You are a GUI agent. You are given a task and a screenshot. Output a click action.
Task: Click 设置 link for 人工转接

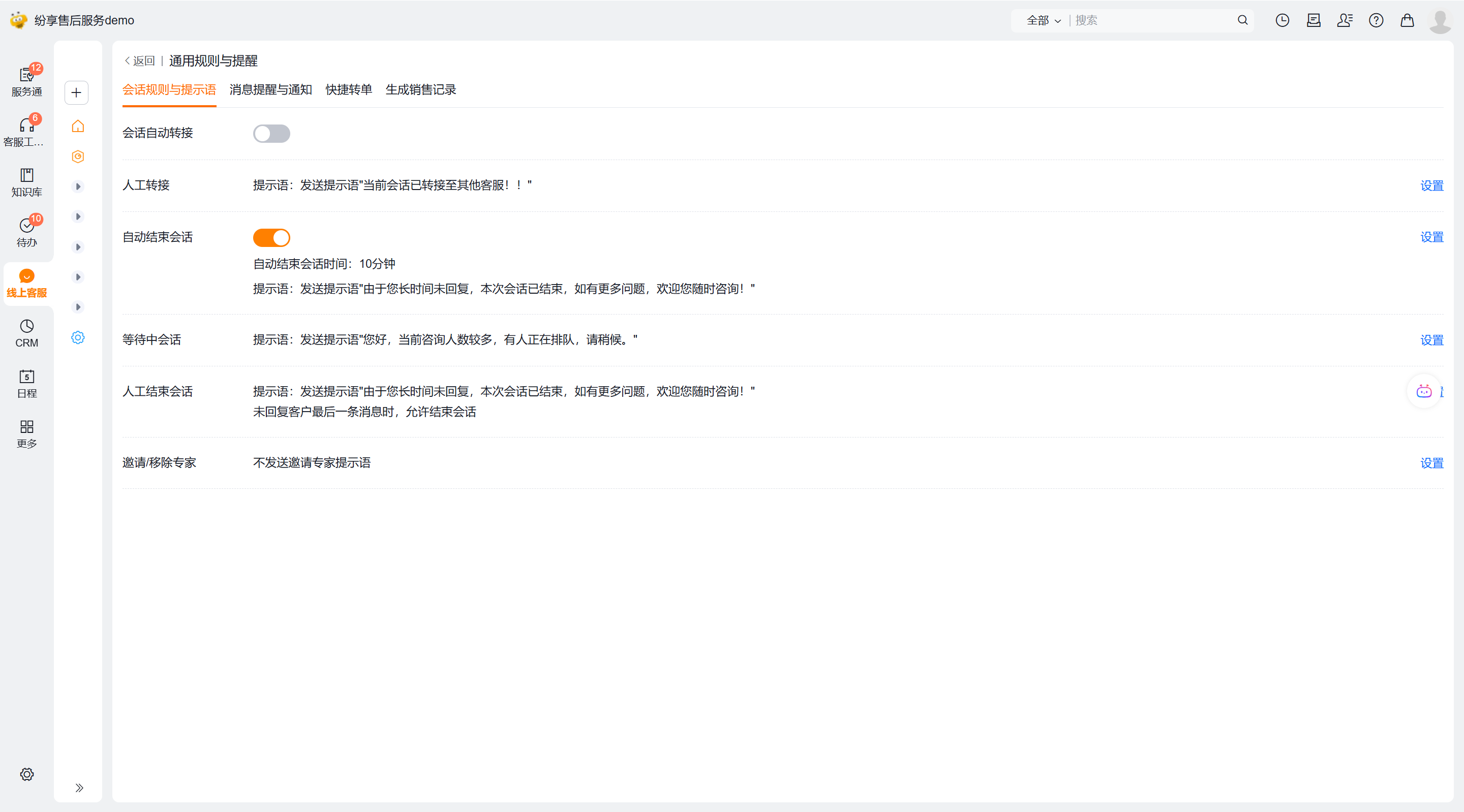[1431, 185]
